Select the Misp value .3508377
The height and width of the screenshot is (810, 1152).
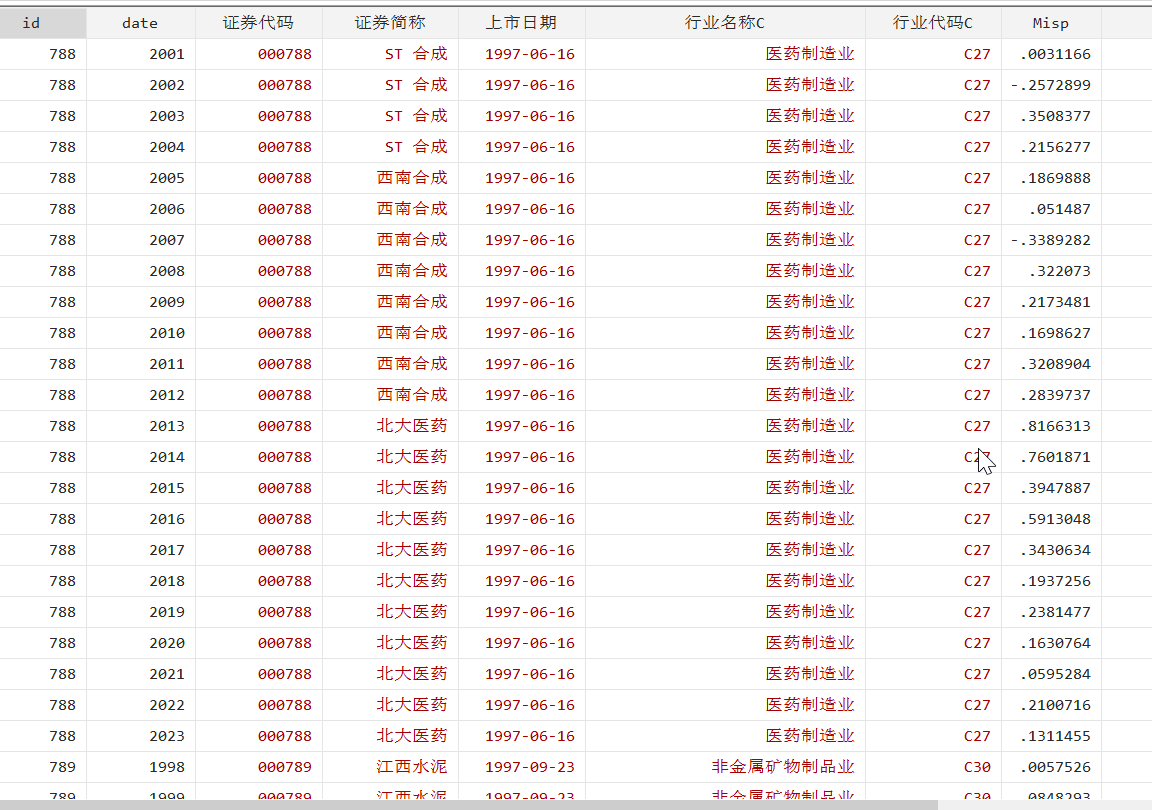coord(1054,116)
